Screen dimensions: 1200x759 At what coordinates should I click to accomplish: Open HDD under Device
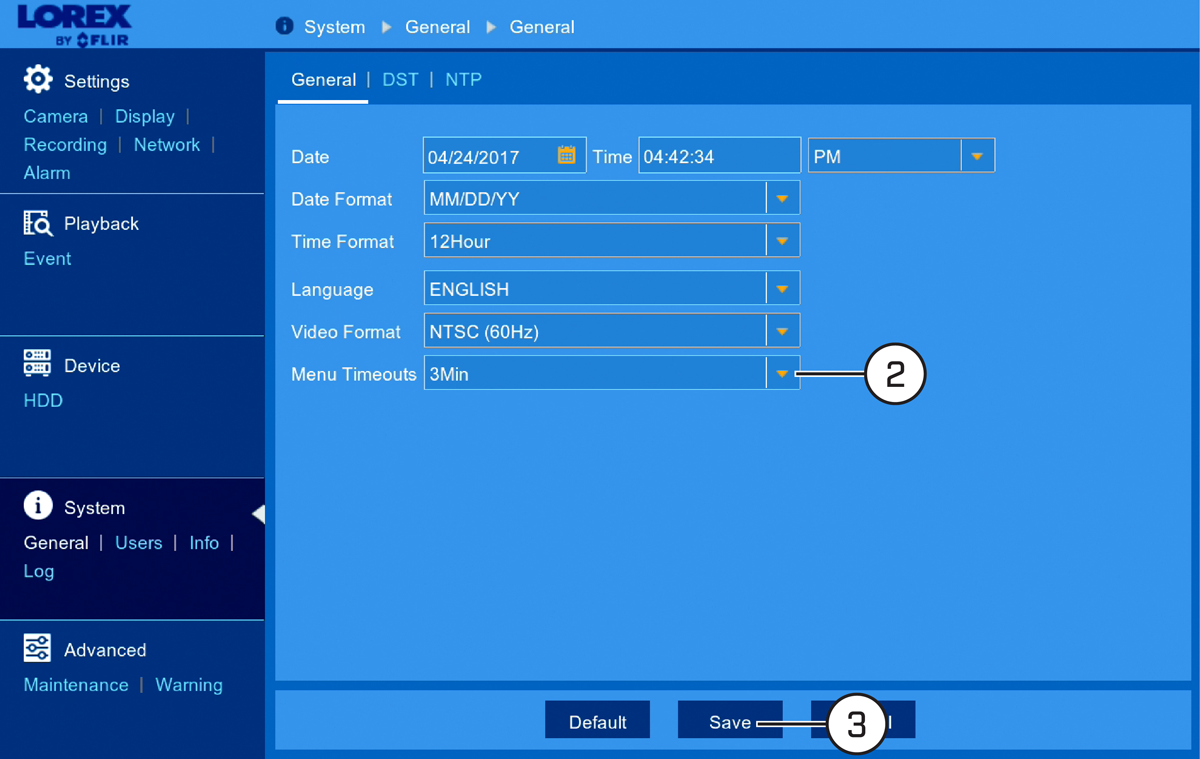pos(43,400)
